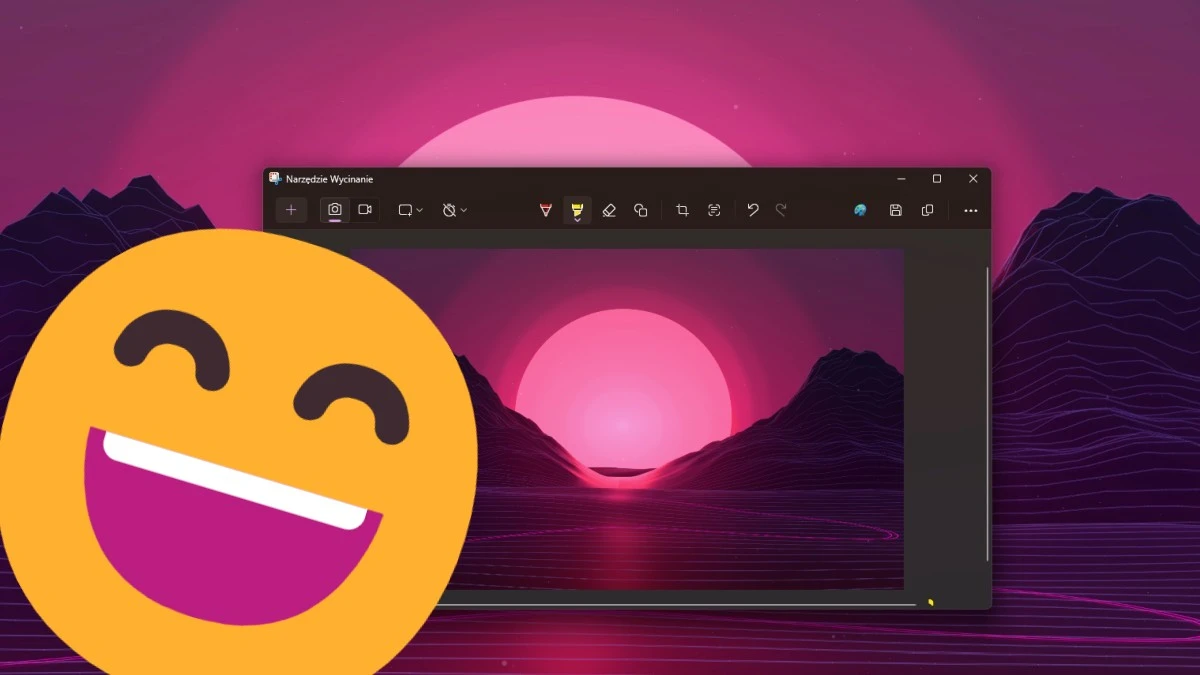Start a new snip with plus button
1200x675 pixels.
click(x=291, y=210)
